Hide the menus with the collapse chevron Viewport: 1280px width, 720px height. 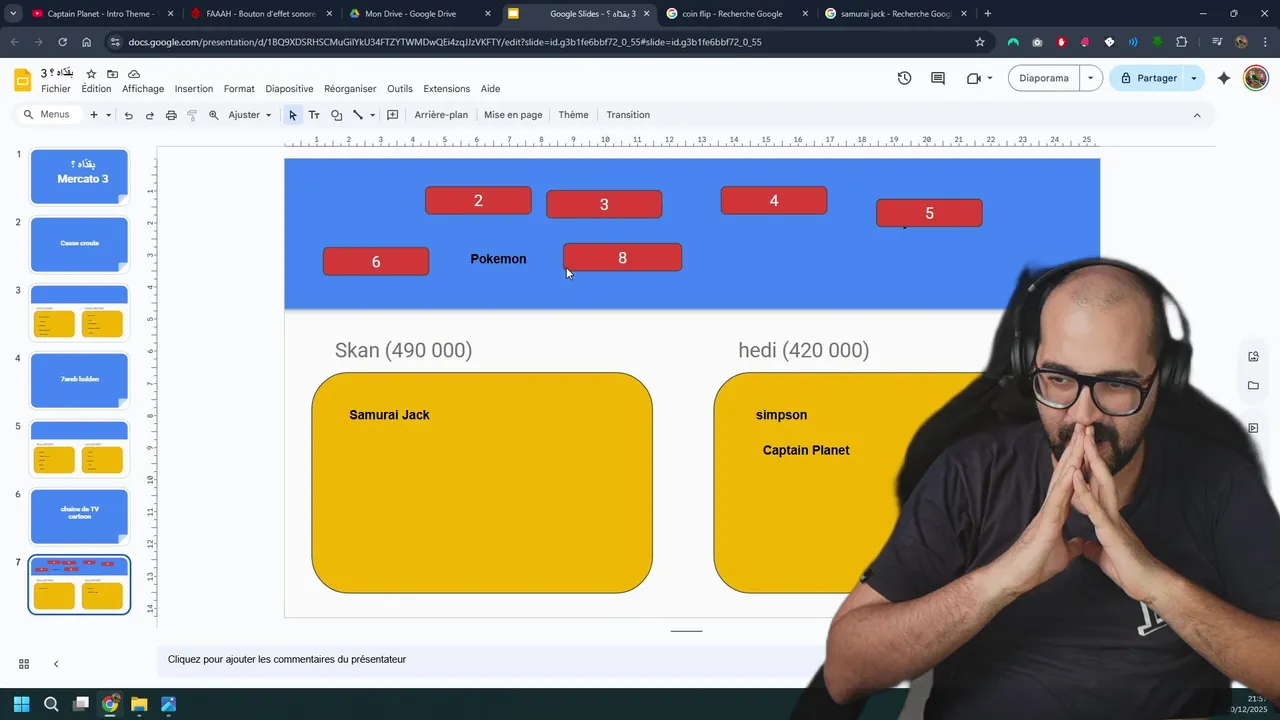point(1197,115)
